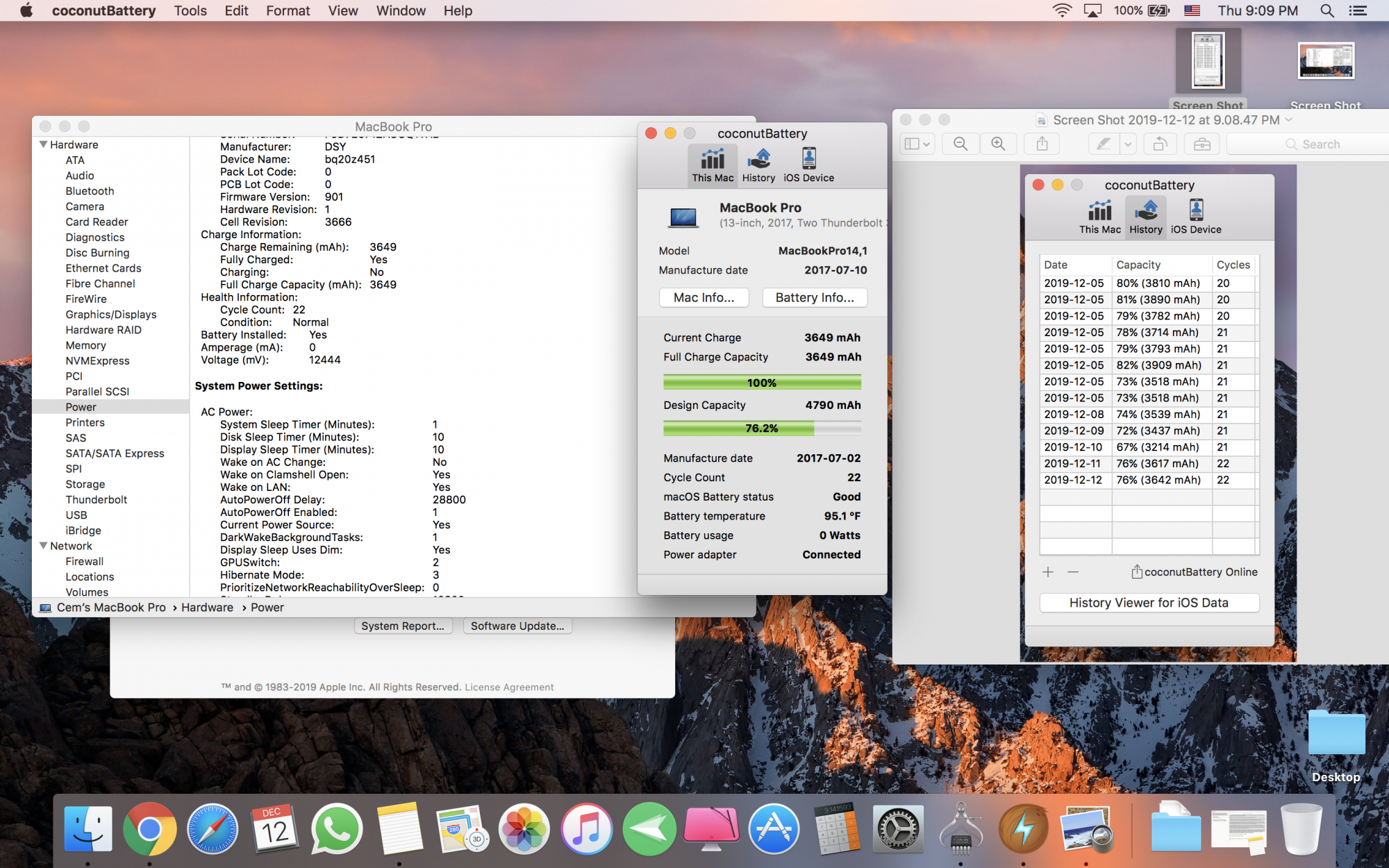Click the 76.2% design capacity bar
This screenshot has height=868, width=1389.
[x=762, y=428]
